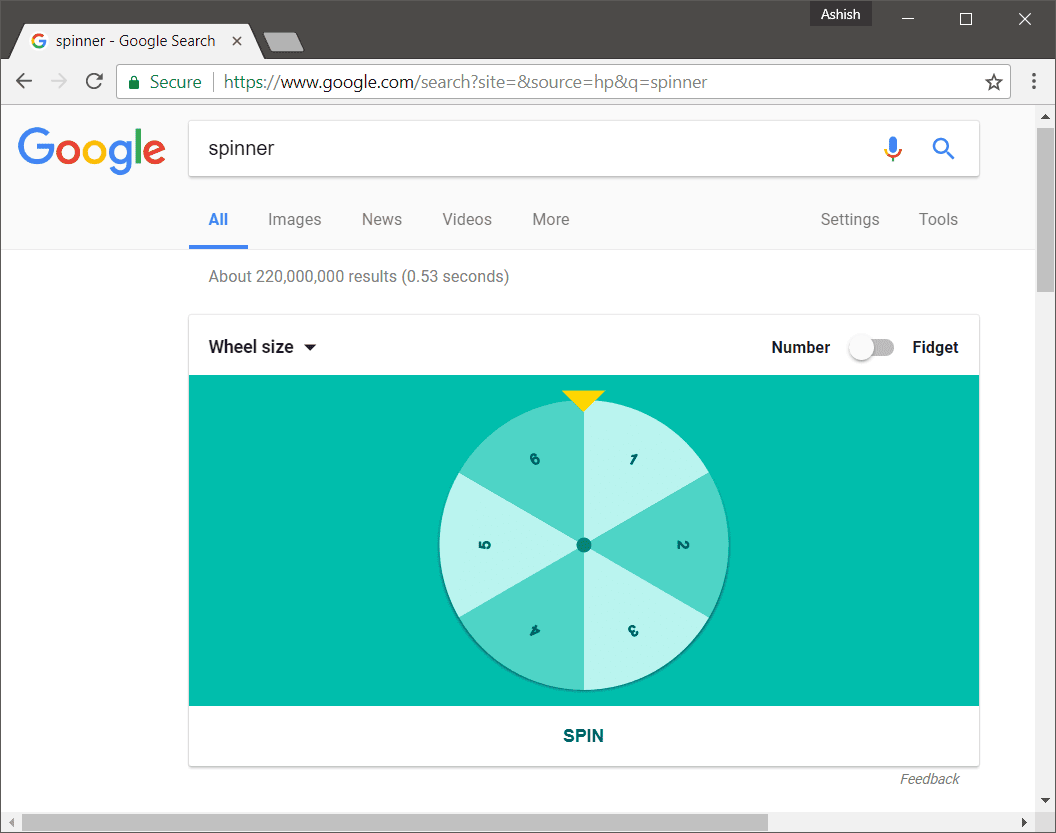Click the voice search microphone icon
This screenshot has width=1056, height=833.
[x=893, y=148]
